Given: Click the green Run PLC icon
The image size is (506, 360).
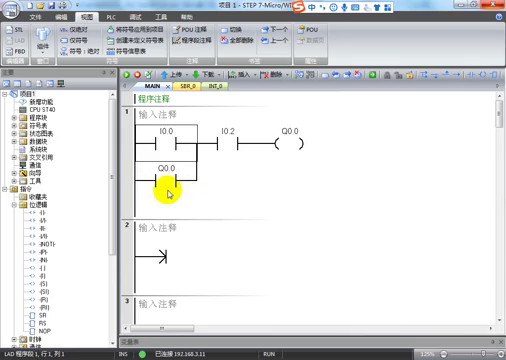Looking at the screenshot, I should (126, 75).
